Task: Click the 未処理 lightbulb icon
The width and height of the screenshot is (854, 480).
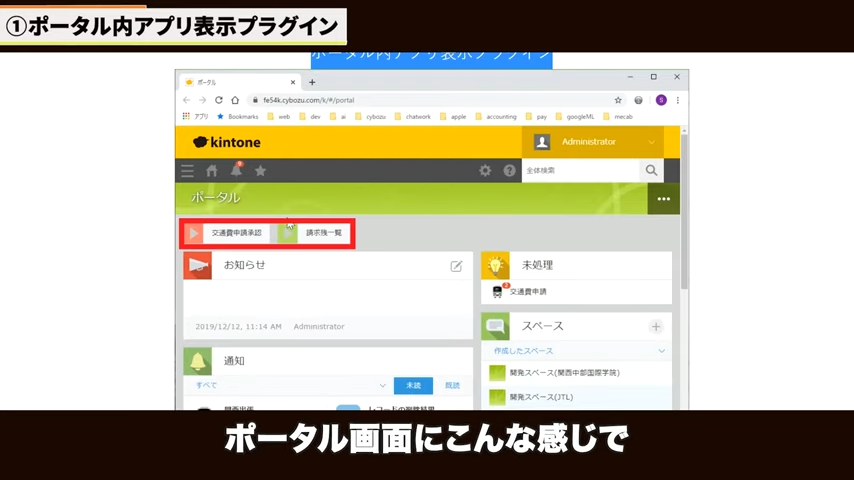Action: point(495,265)
